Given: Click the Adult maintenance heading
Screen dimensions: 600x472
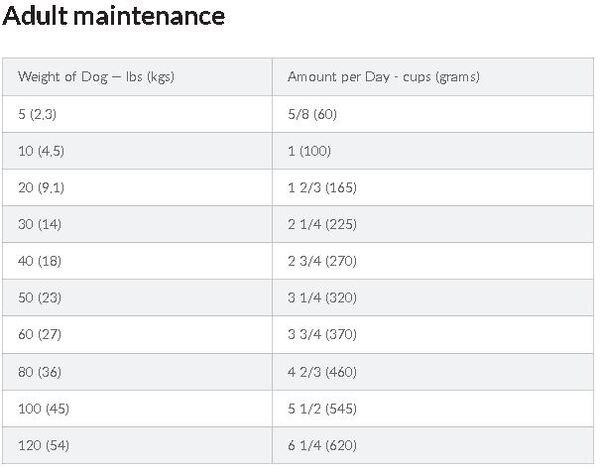Looking at the screenshot, I should [x=114, y=18].
